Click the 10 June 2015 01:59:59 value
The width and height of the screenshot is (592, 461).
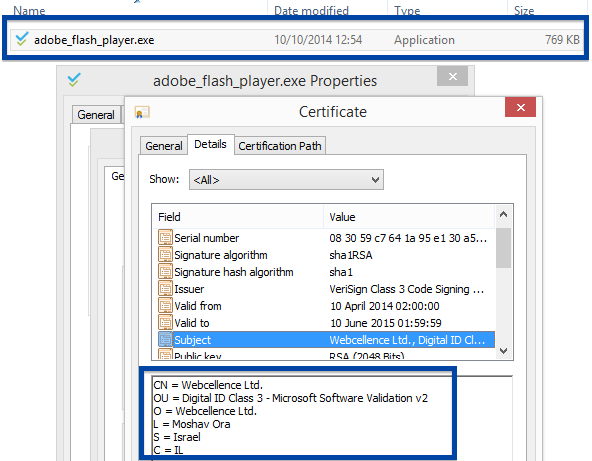385,323
